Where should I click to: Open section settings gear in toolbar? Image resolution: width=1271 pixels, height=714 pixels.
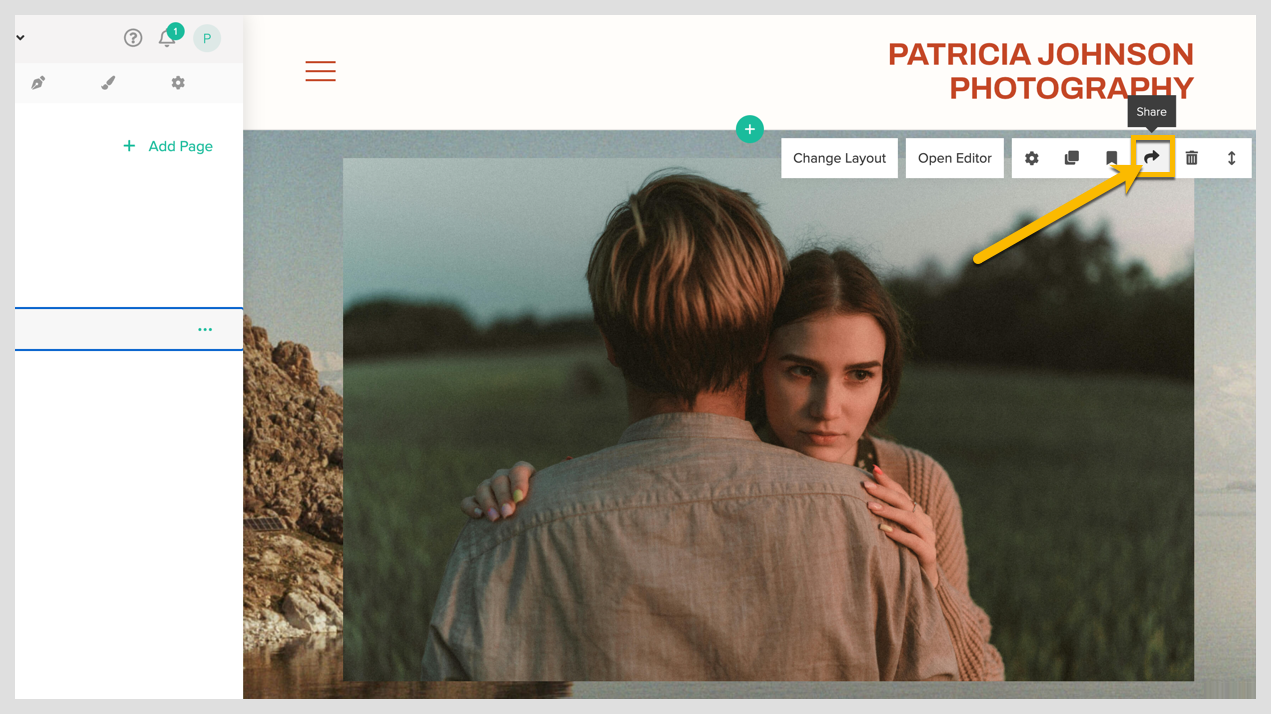pyautogui.click(x=1032, y=158)
